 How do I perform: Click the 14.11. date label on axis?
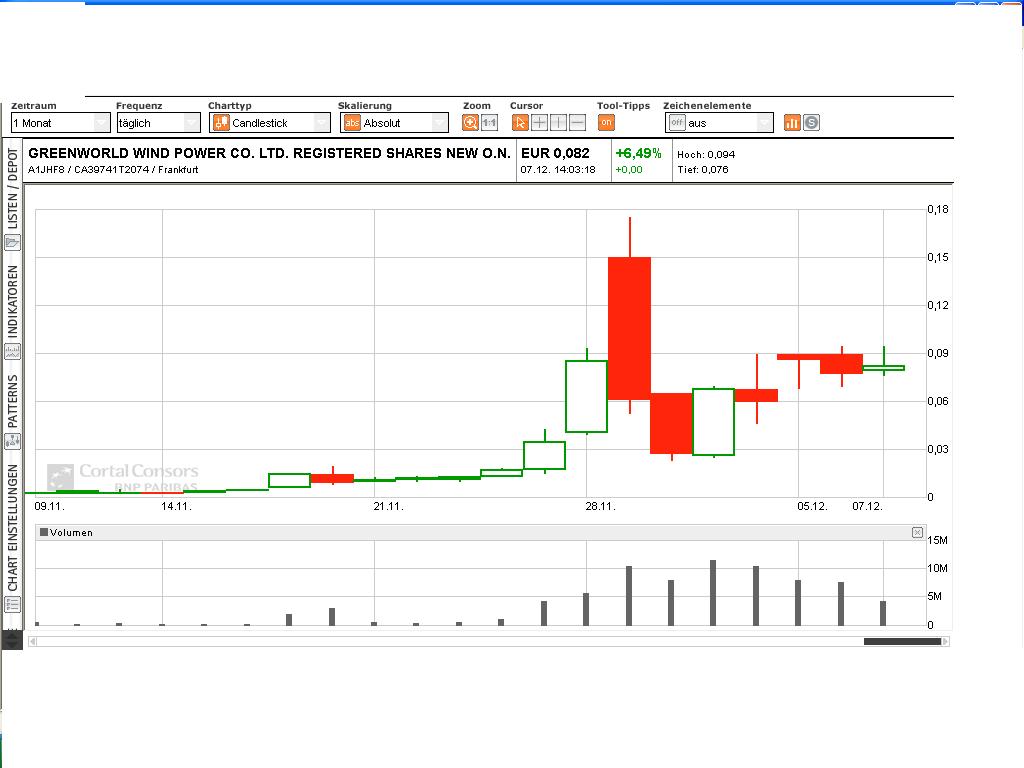(176, 507)
